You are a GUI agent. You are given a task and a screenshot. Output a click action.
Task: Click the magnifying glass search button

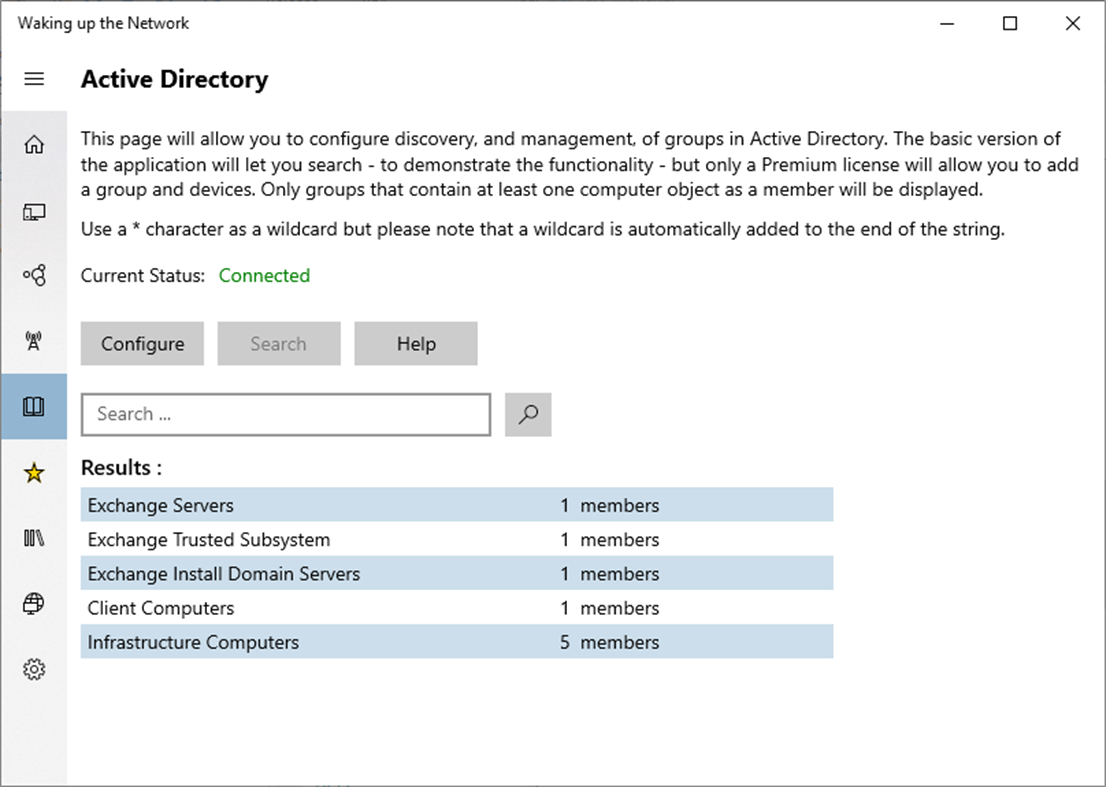click(528, 414)
